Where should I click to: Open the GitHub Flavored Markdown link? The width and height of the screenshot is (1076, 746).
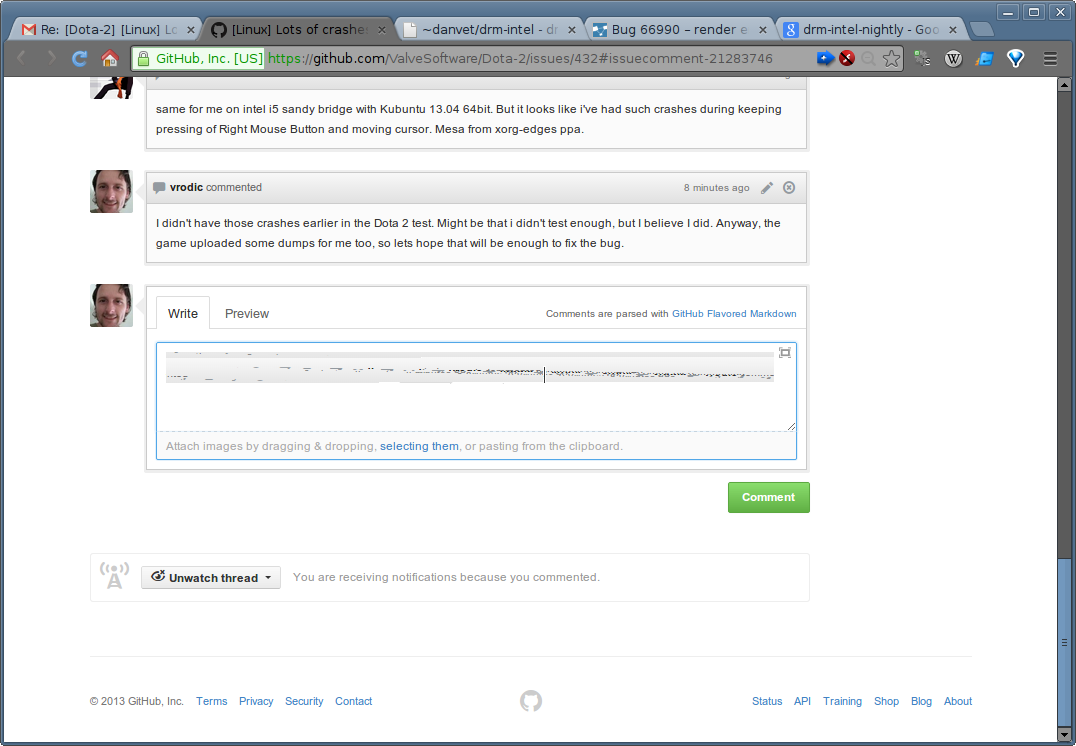coord(734,314)
